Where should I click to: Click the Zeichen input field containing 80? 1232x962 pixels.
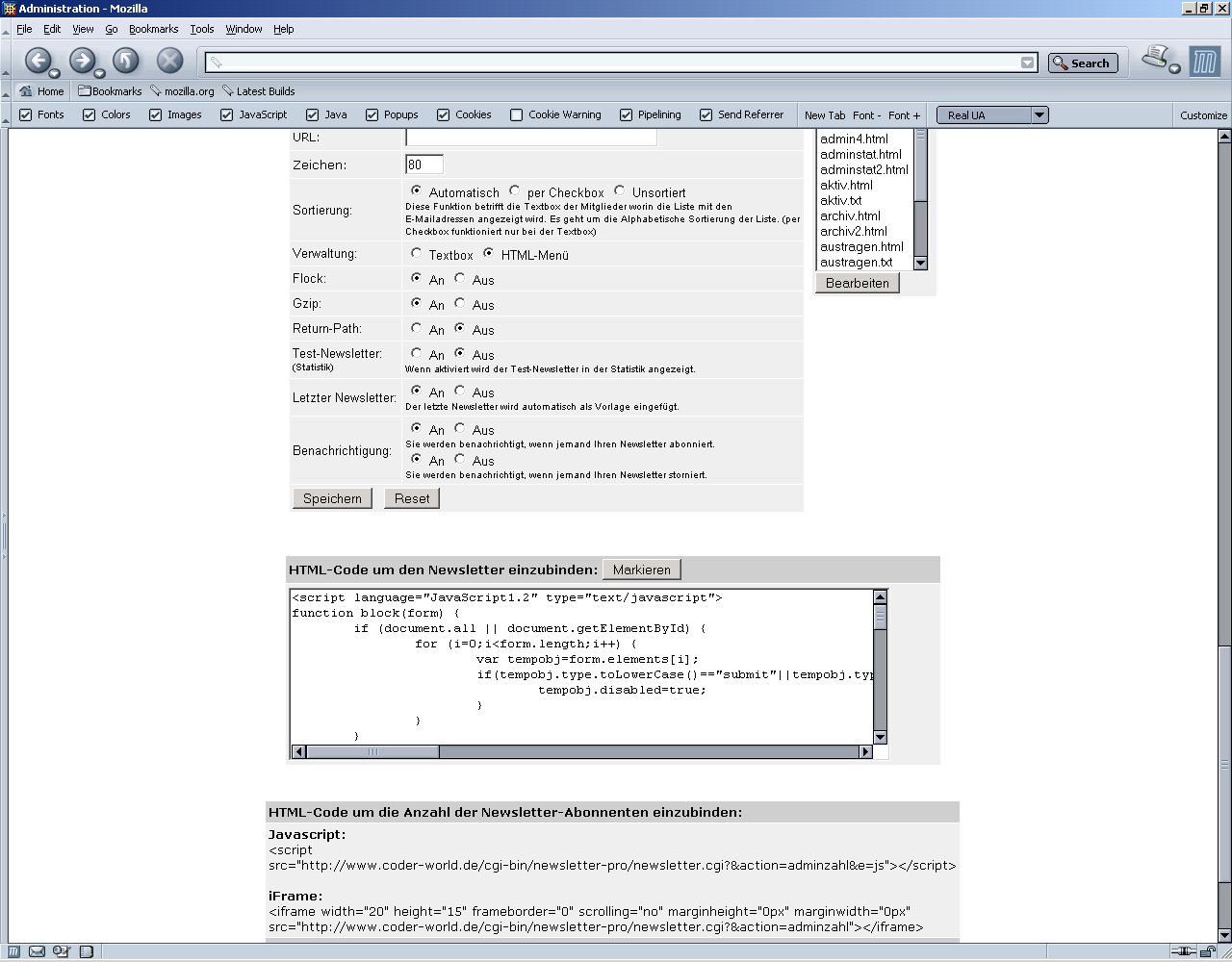424,165
